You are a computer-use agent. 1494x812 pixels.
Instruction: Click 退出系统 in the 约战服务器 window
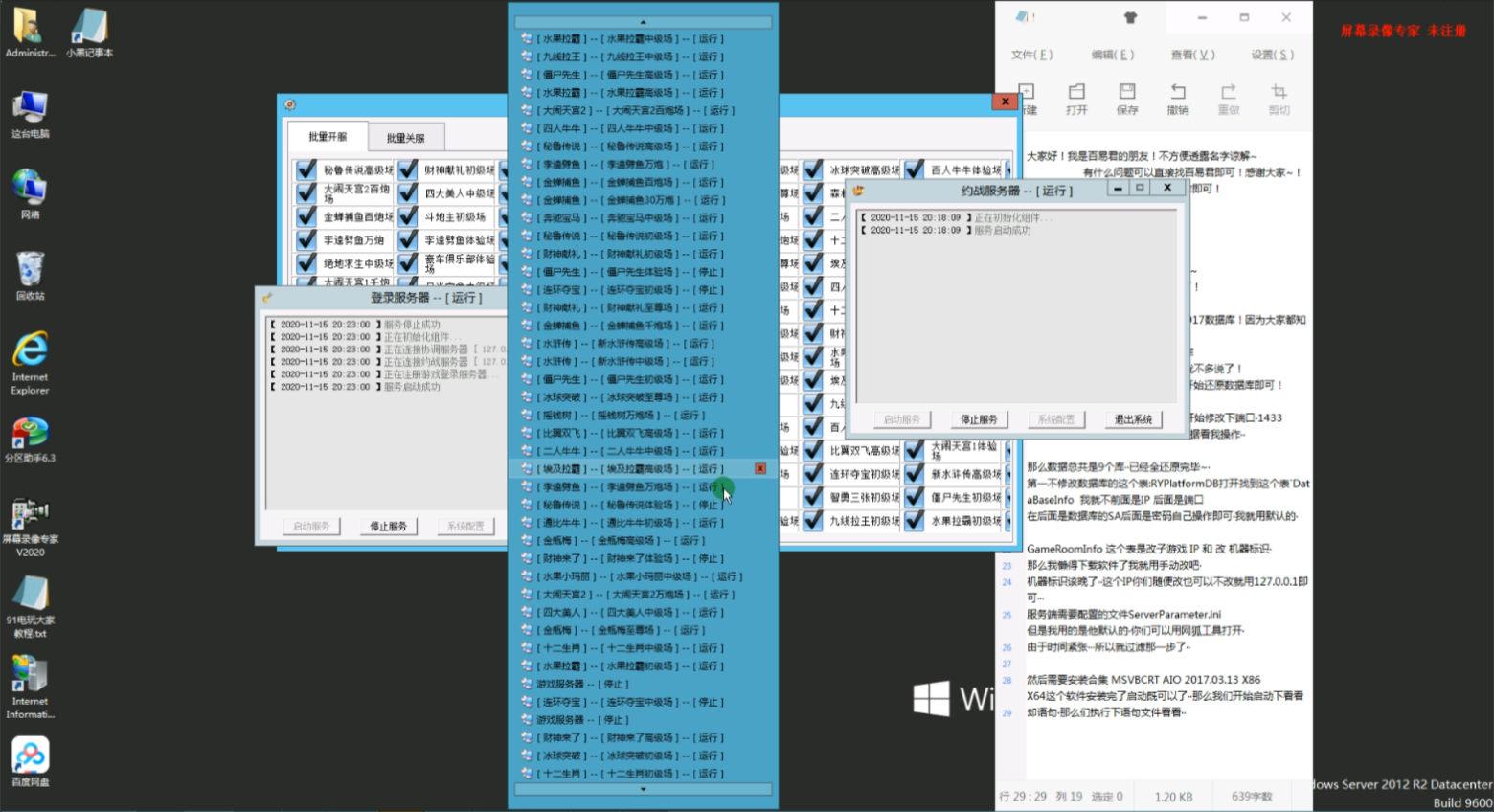tap(1133, 419)
